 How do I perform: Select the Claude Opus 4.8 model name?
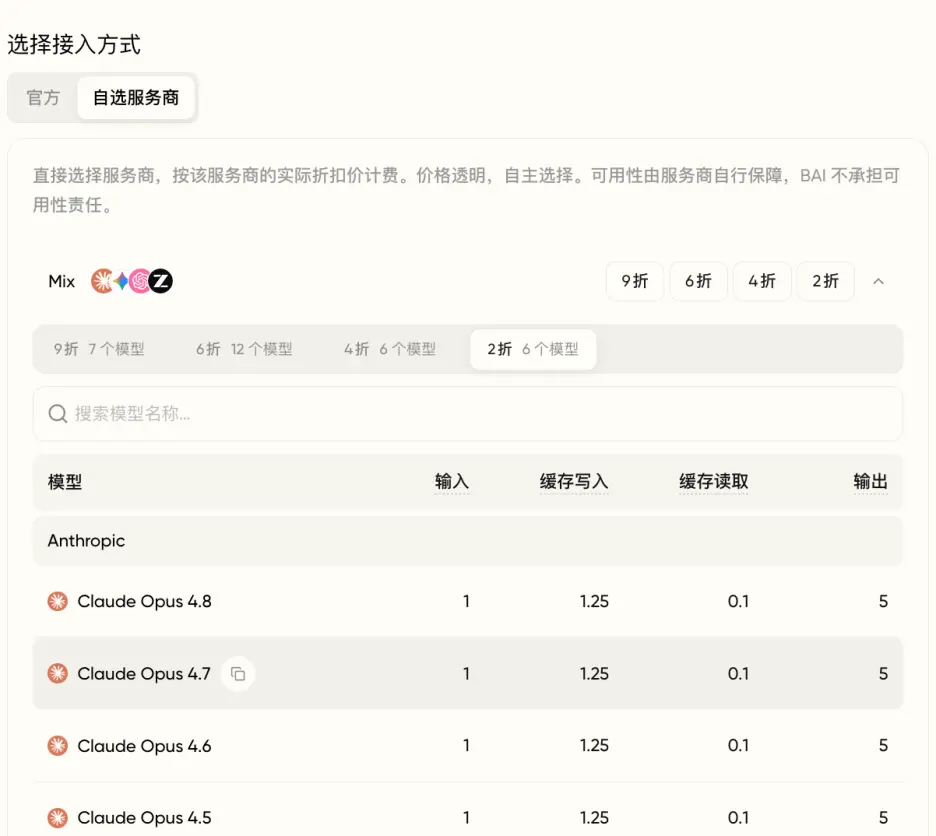pyautogui.click(x=144, y=601)
